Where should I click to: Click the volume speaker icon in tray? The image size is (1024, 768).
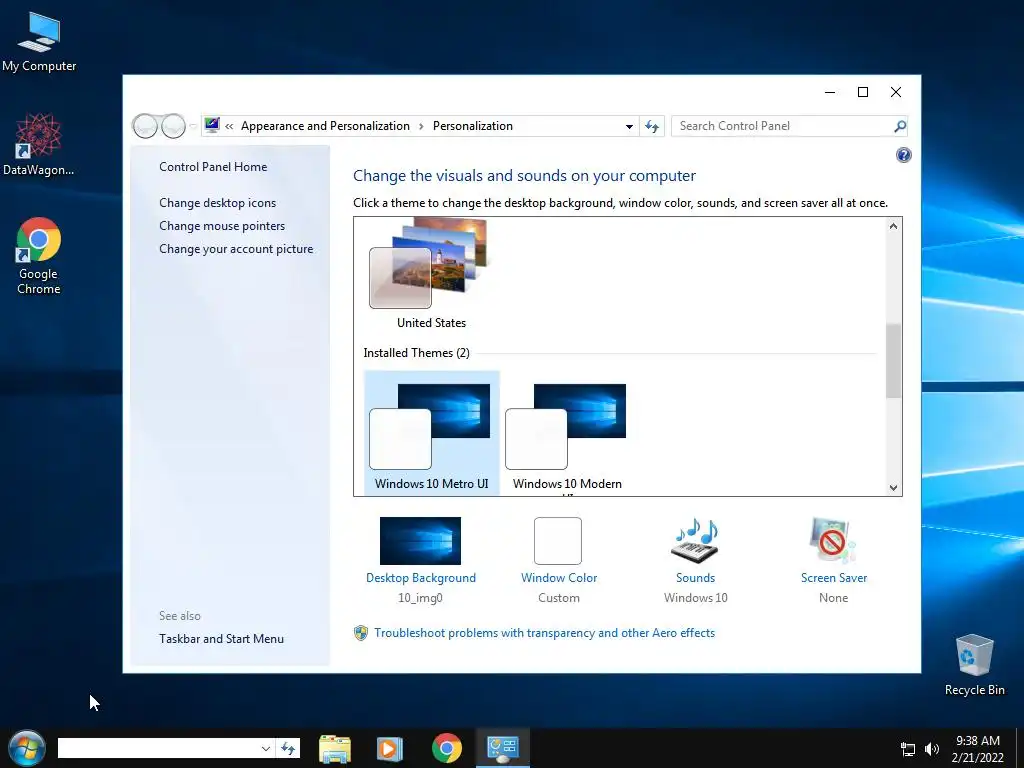click(932, 749)
